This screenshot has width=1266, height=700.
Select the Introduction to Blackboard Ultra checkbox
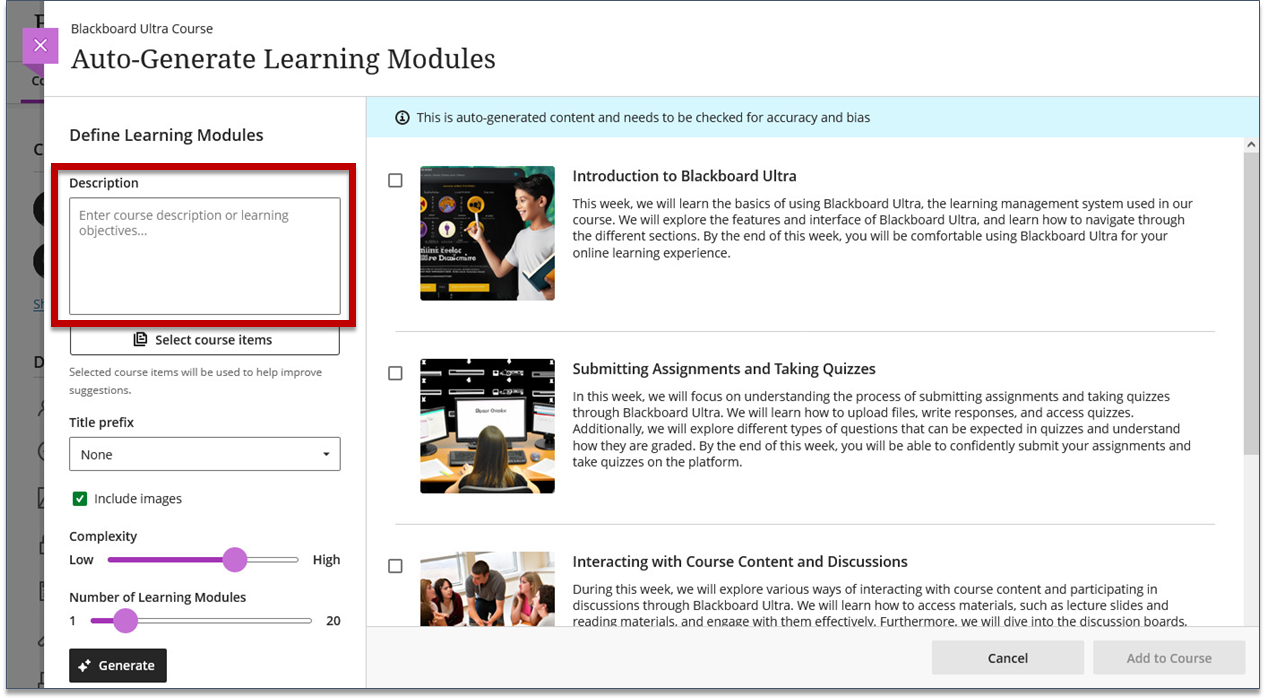tap(395, 181)
